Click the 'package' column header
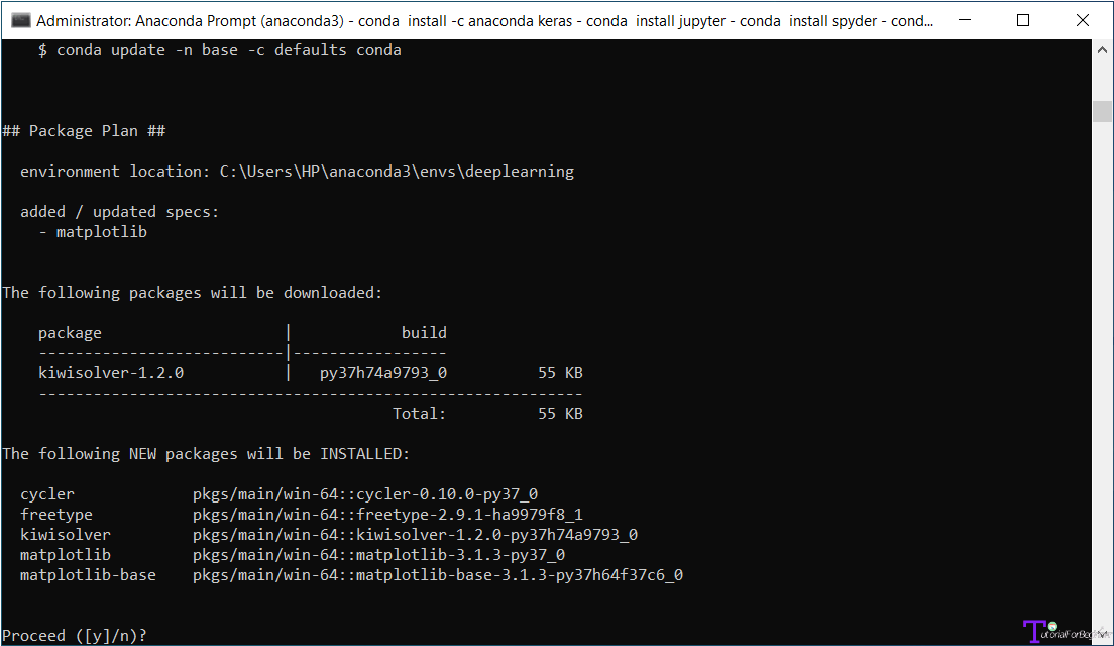 pyautogui.click(x=70, y=333)
